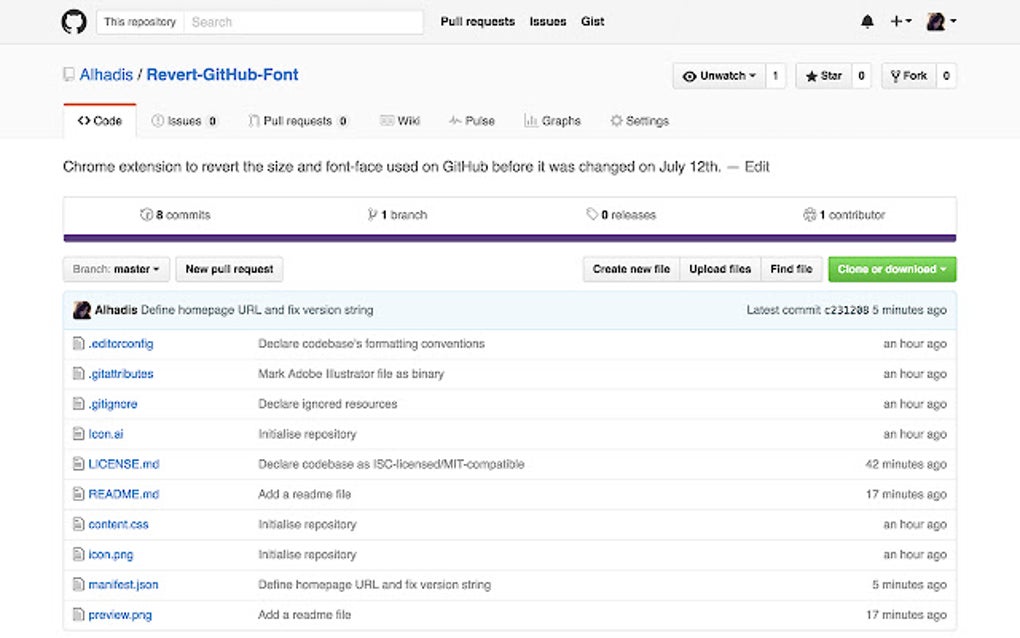Click the GitHub Octocat logo

[x=73, y=21]
